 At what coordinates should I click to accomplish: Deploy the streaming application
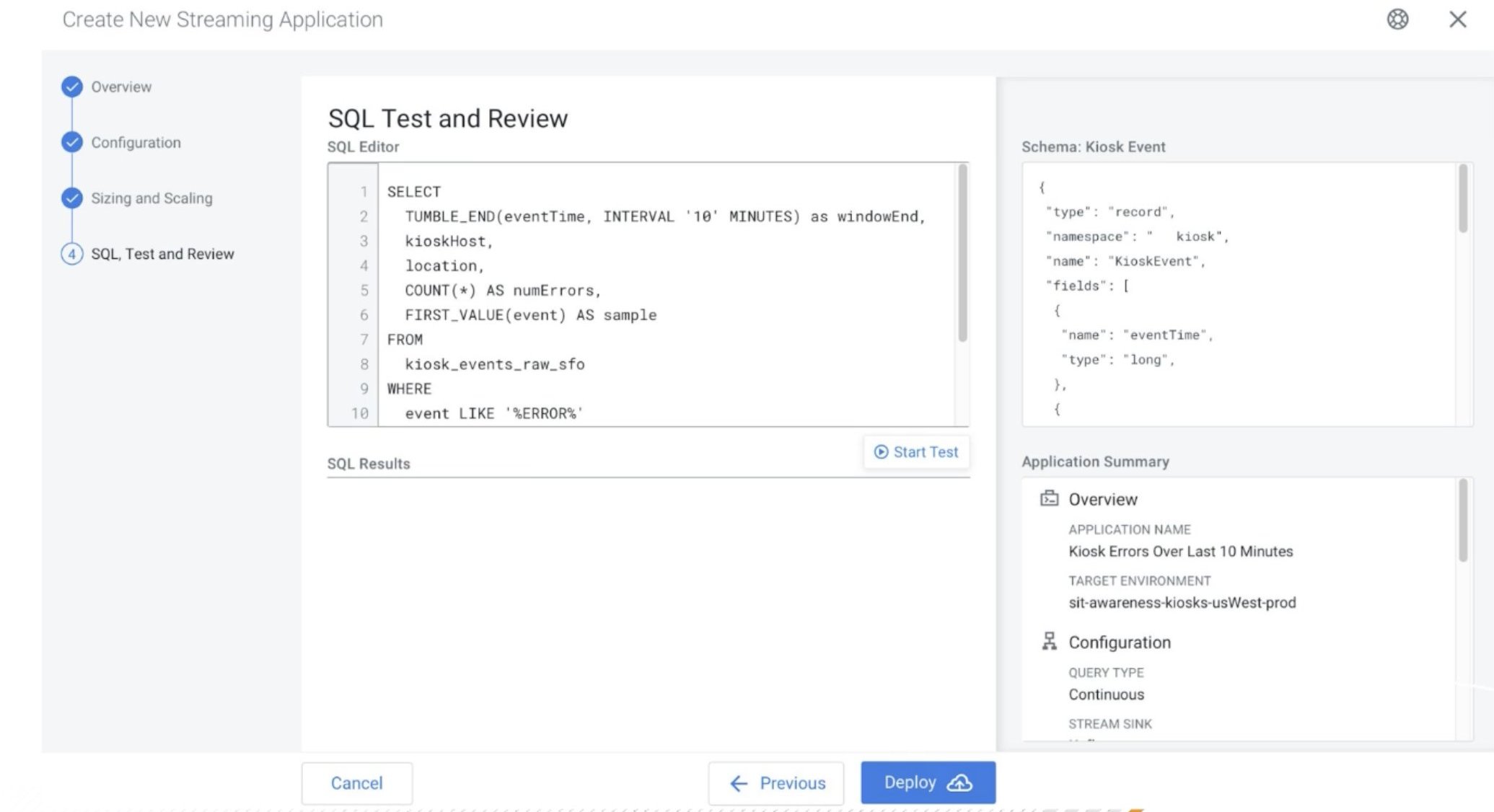927,782
